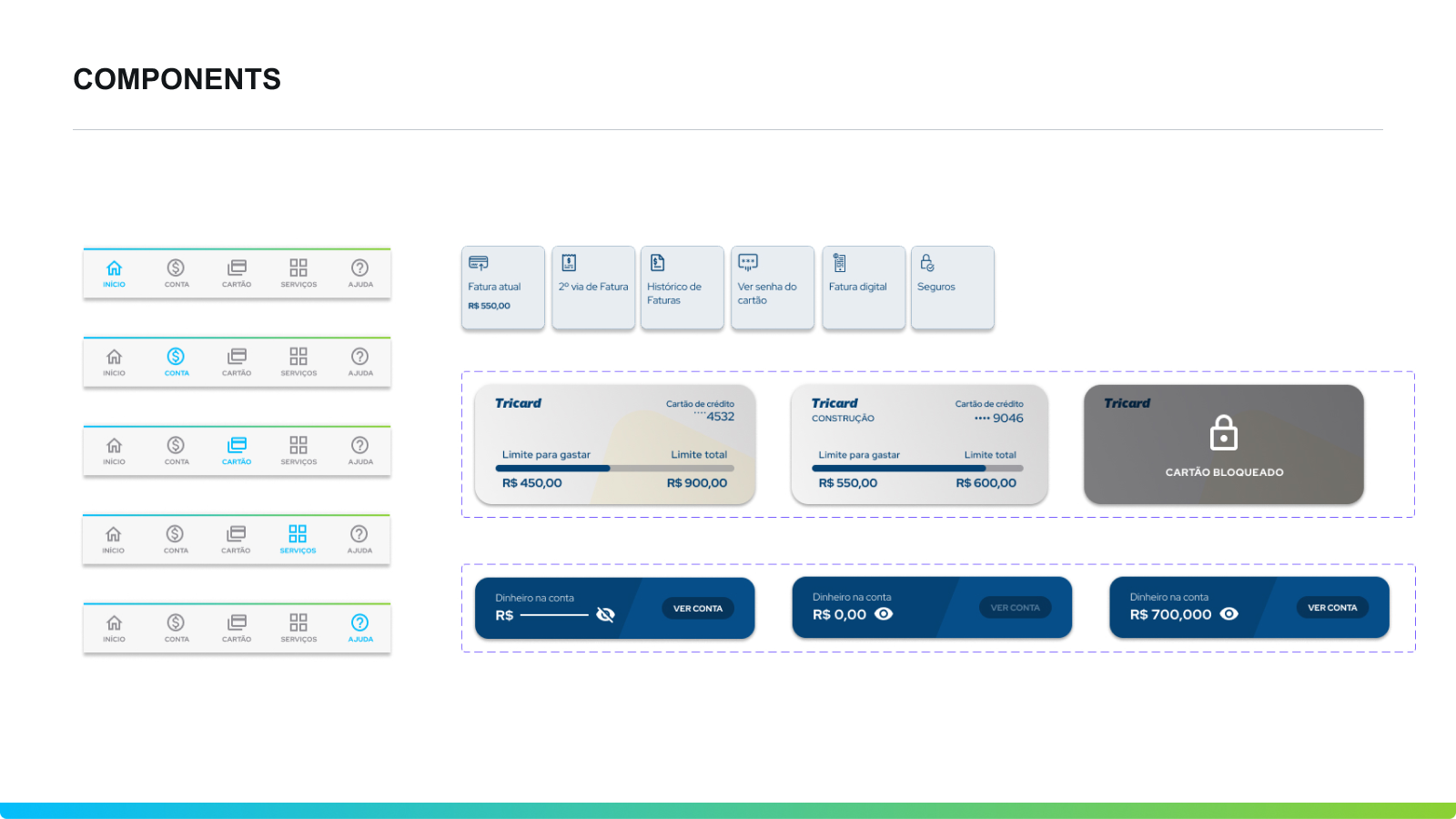Viewport: 1456px width, 819px height.
Task: Tap Conta icon in the third navigation bar
Action: (x=176, y=445)
